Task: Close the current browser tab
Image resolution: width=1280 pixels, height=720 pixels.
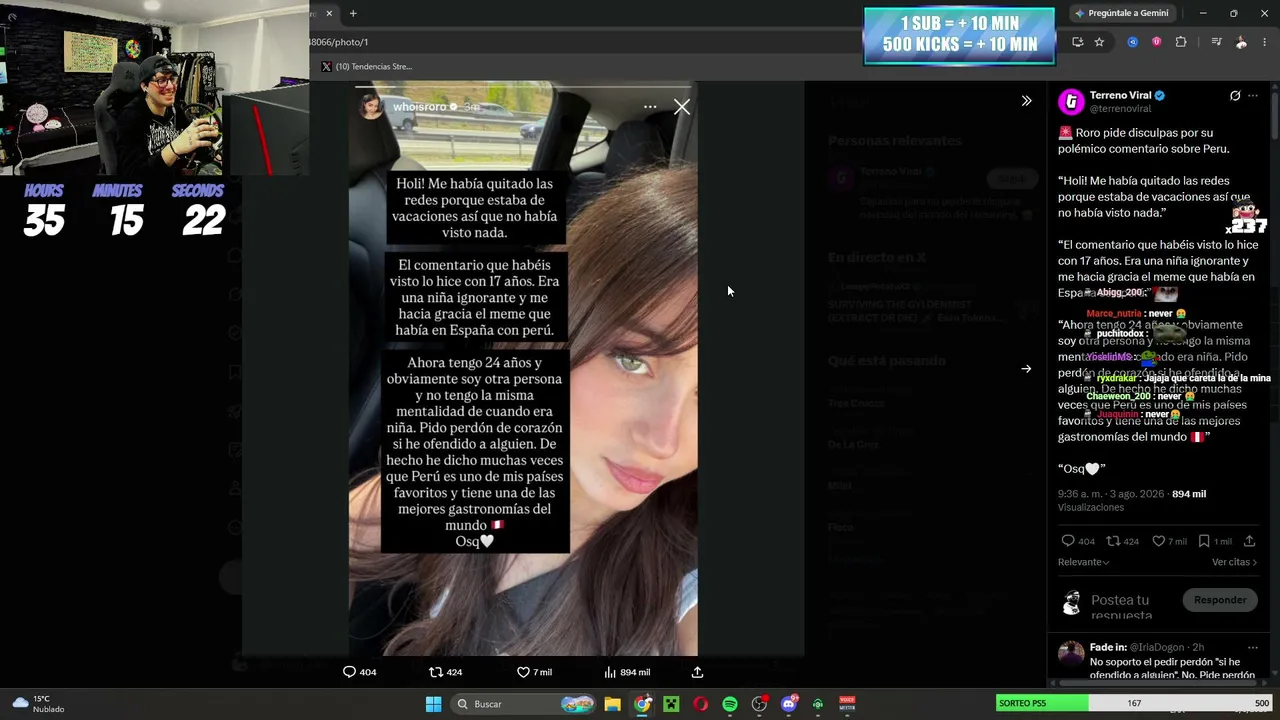Action: pos(328,13)
